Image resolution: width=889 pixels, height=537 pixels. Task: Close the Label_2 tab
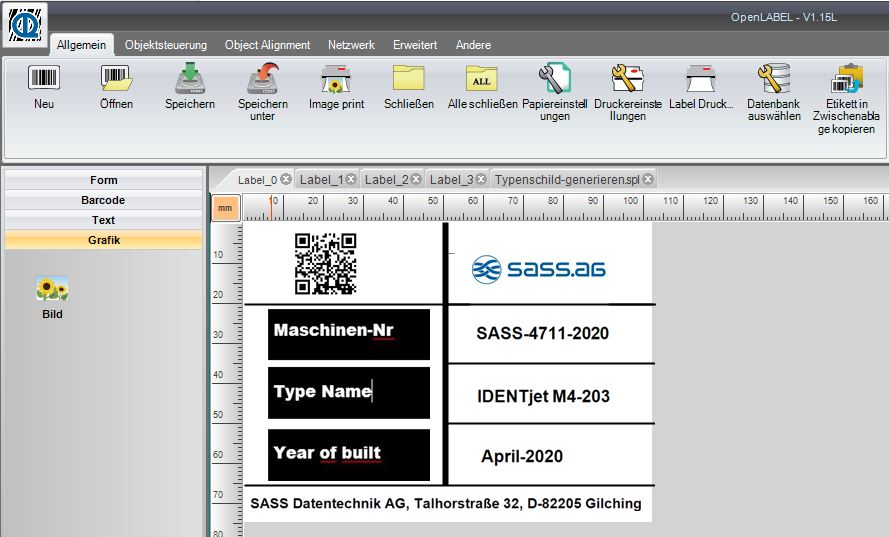pyautogui.click(x=417, y=179)
